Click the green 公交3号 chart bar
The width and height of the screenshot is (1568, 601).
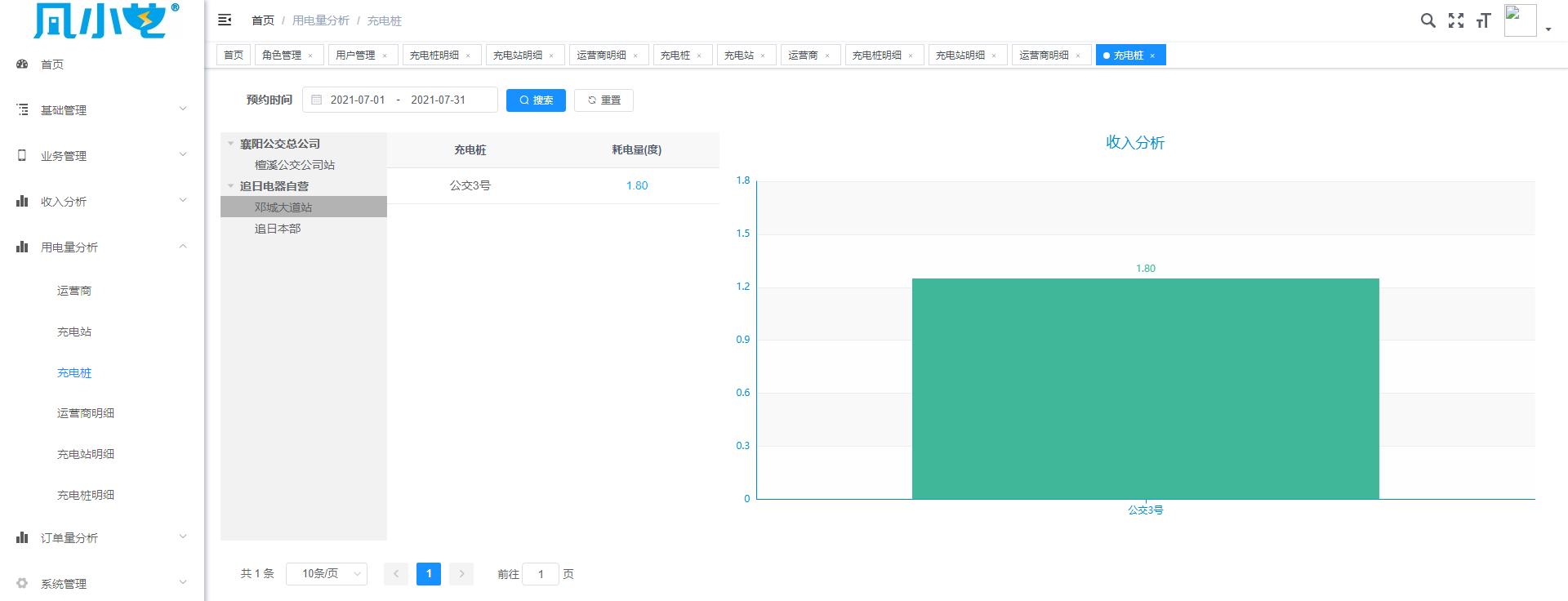pyautogui.click(x=1145, y=389)
